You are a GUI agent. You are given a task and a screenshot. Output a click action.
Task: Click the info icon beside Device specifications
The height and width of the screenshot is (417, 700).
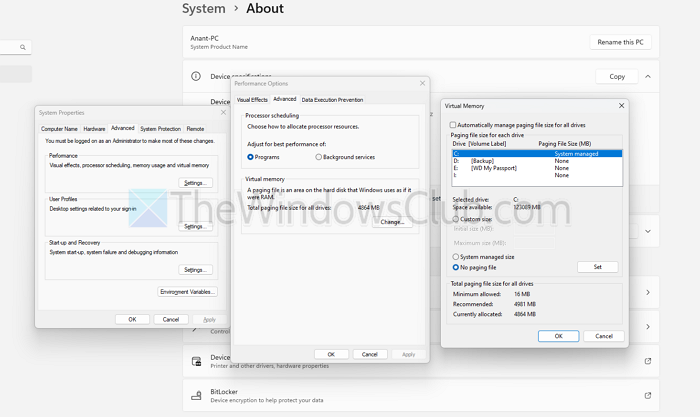196,76
